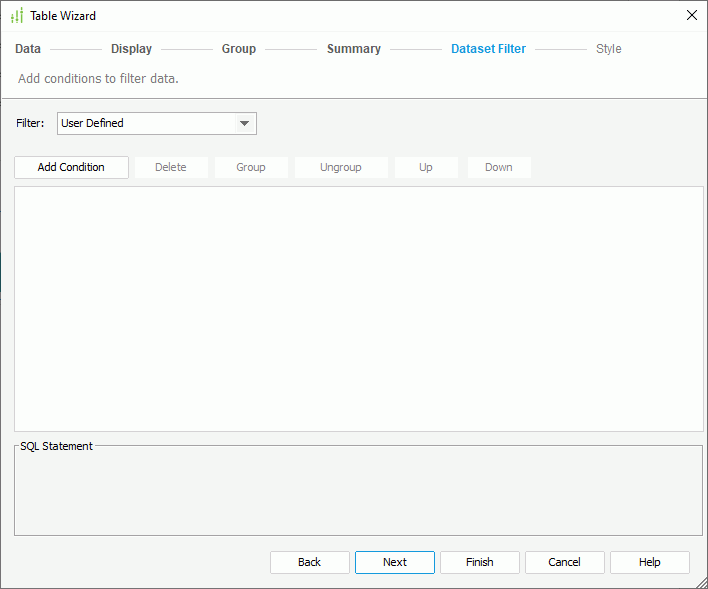
Task: Proceed with the Next button
Action: click(394, 562)
